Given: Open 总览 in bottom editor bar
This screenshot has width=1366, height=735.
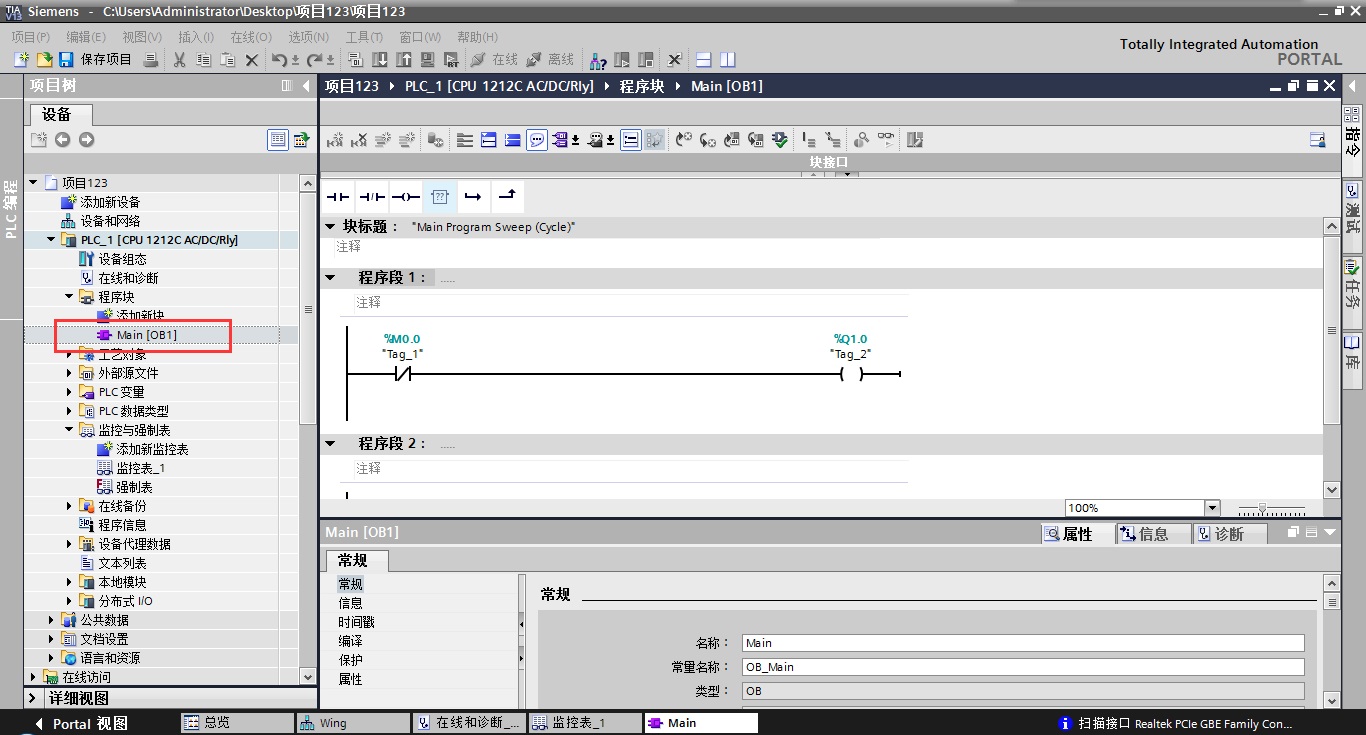Looking at the screenshot, I should click(x=238, y=723).
